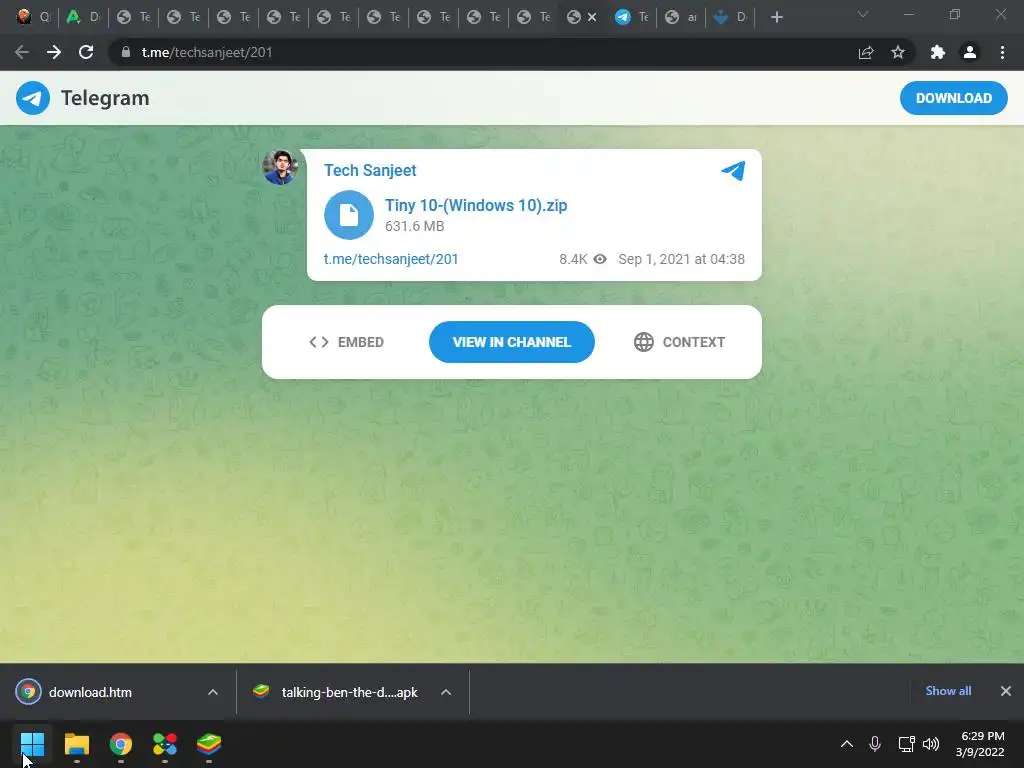
Task: Click the colorful four-petal app taskbar icon
Action: [x=165, y=744]
